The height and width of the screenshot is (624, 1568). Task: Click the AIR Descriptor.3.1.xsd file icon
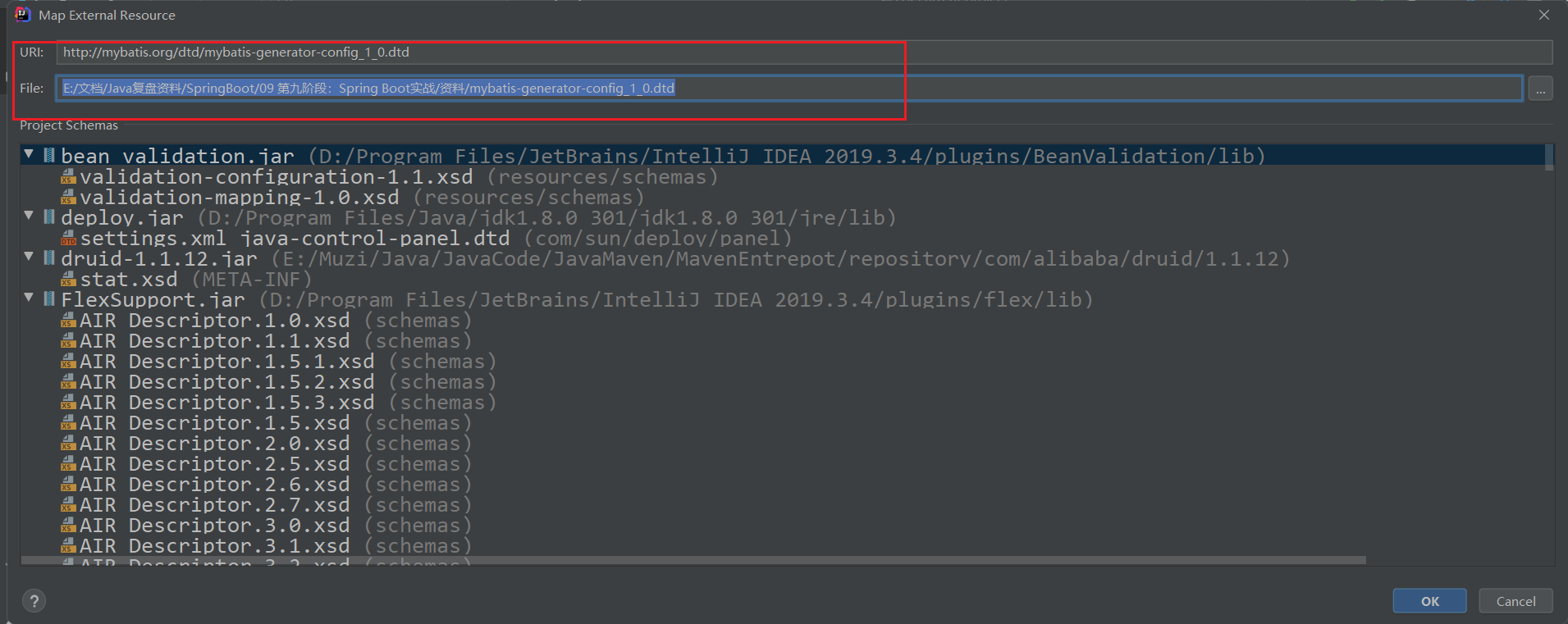pyautogui.click(x=68, y=545)
